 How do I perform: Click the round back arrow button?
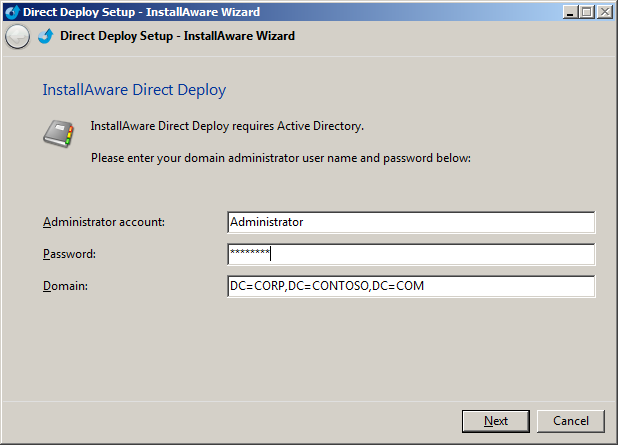click(x=17, y=37)
